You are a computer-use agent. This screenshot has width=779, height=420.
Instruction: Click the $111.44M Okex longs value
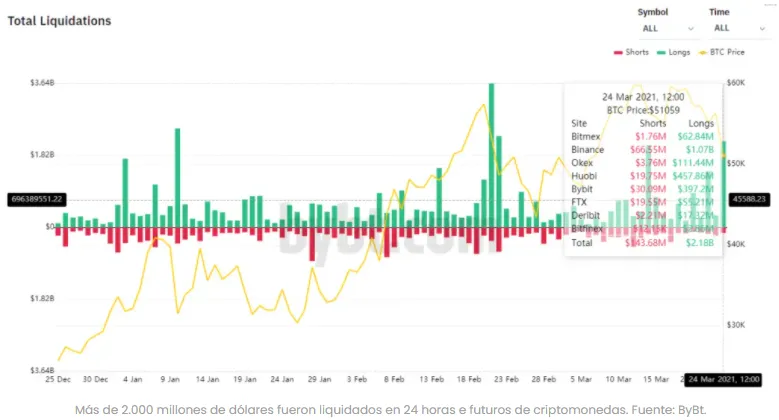click(693, 163)
